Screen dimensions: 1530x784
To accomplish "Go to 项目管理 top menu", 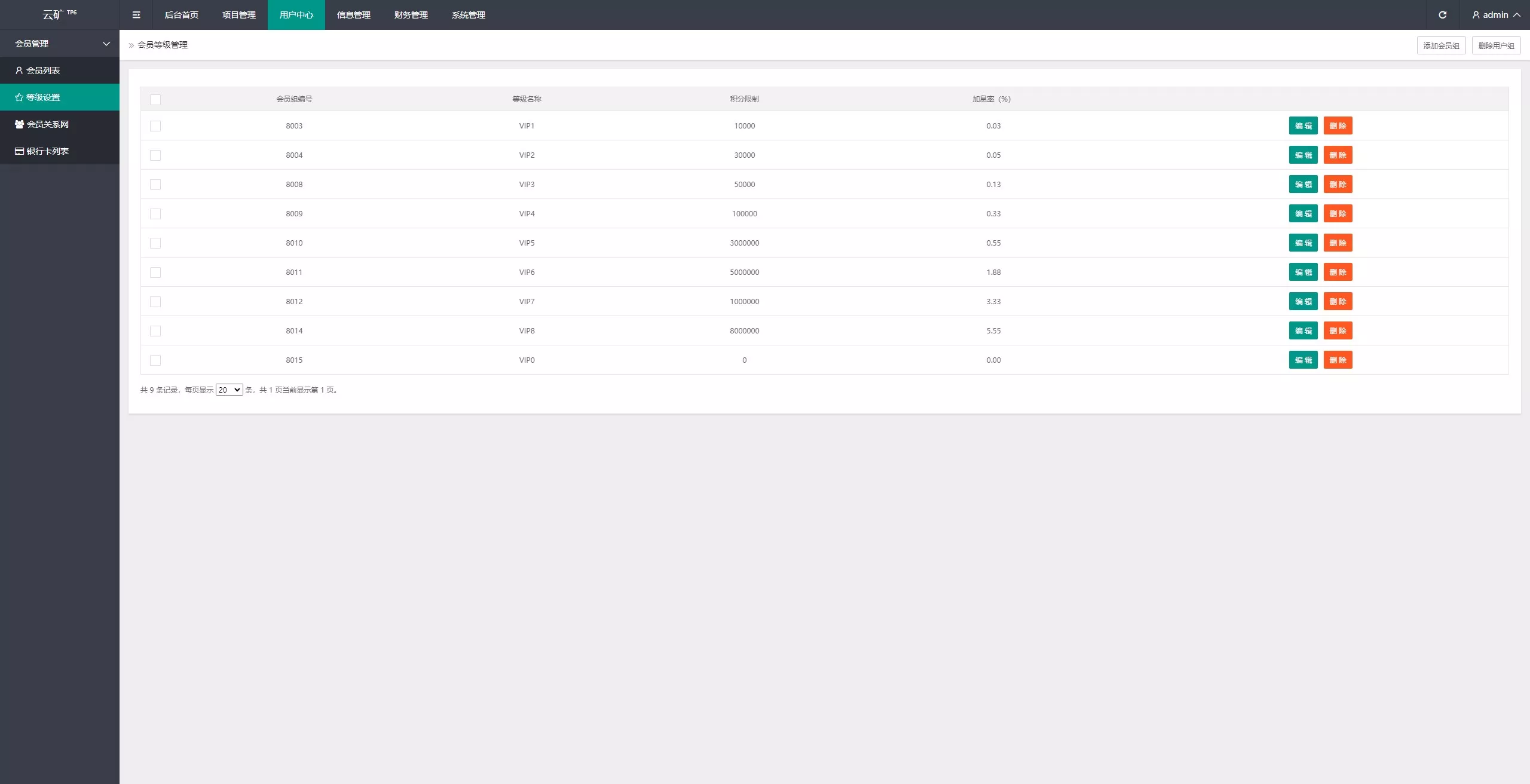I will 238,15.
